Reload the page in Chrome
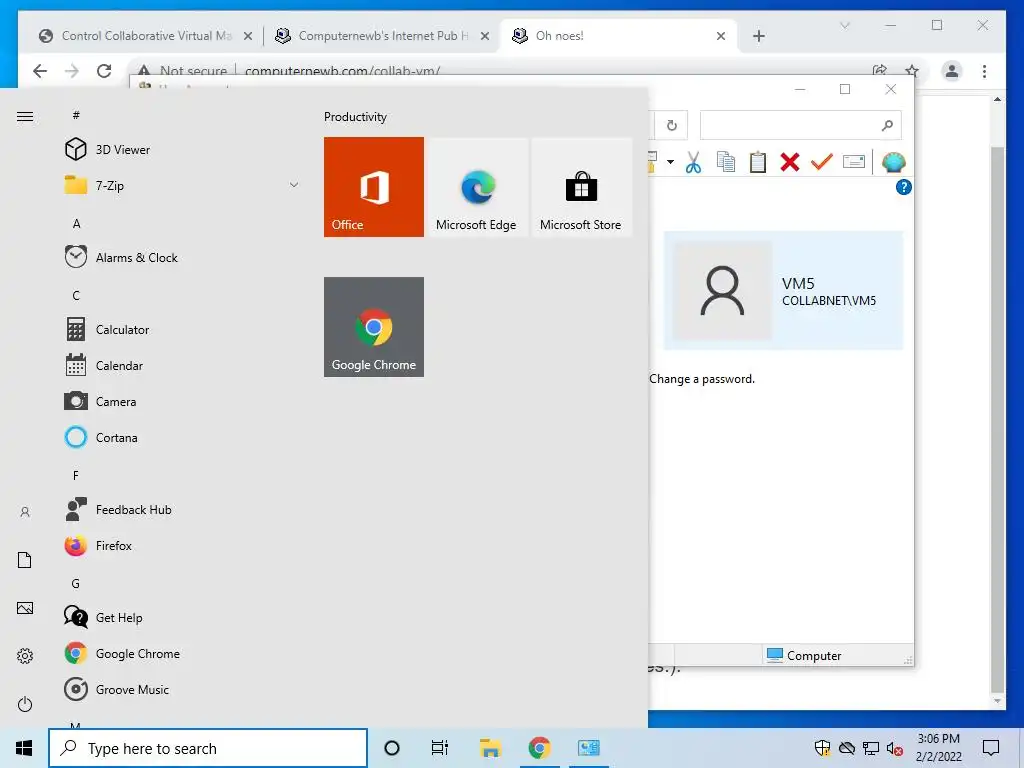The height and width of the screenshot is (768, 1024). point(104,71)
